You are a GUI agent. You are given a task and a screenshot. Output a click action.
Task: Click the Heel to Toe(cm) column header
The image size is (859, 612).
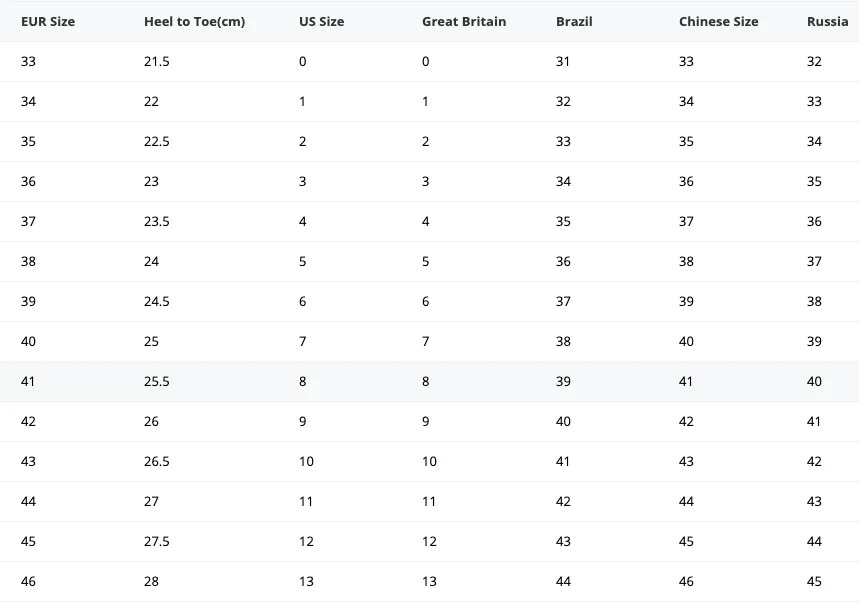click(194, 21)
